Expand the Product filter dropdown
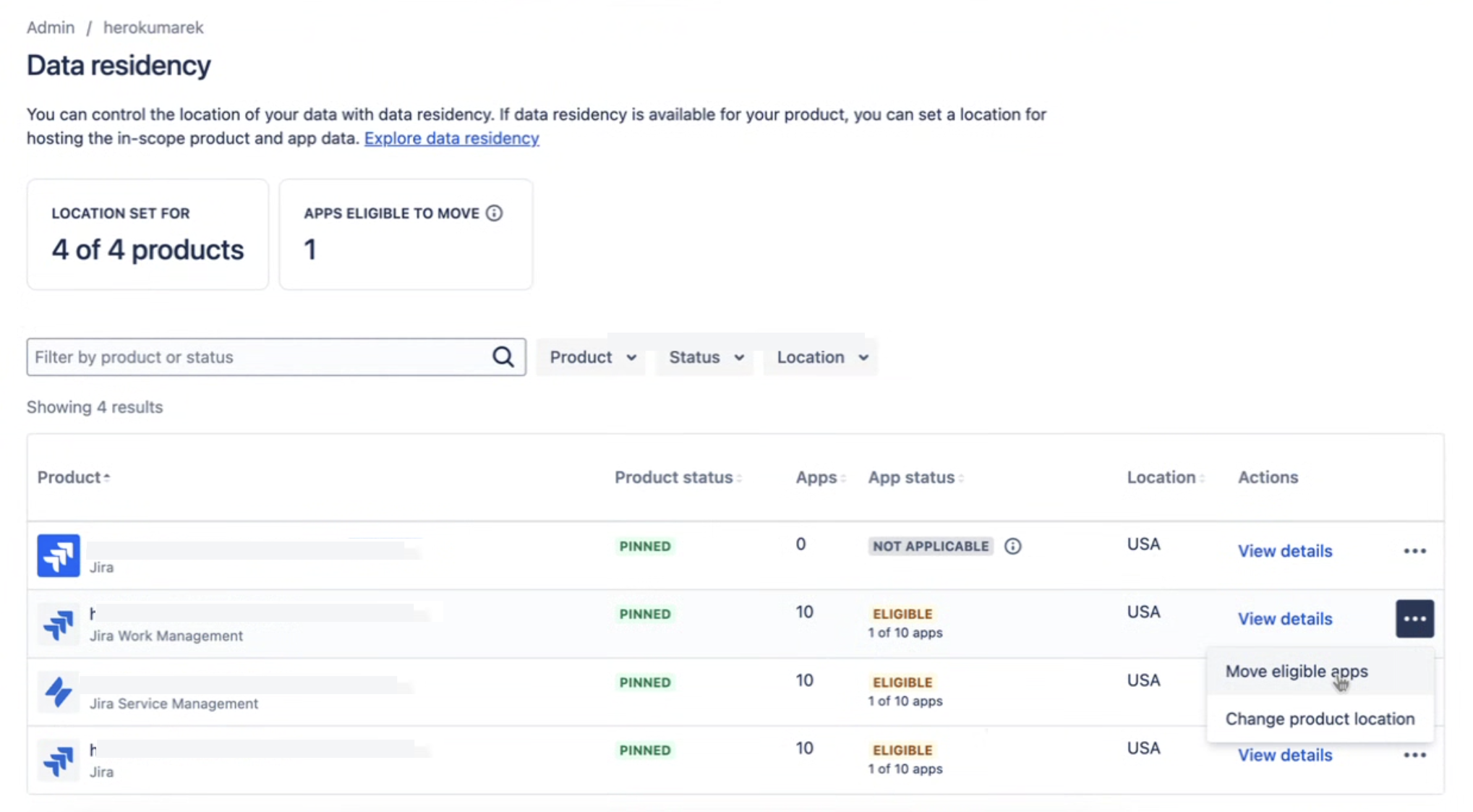 point(592,357)
